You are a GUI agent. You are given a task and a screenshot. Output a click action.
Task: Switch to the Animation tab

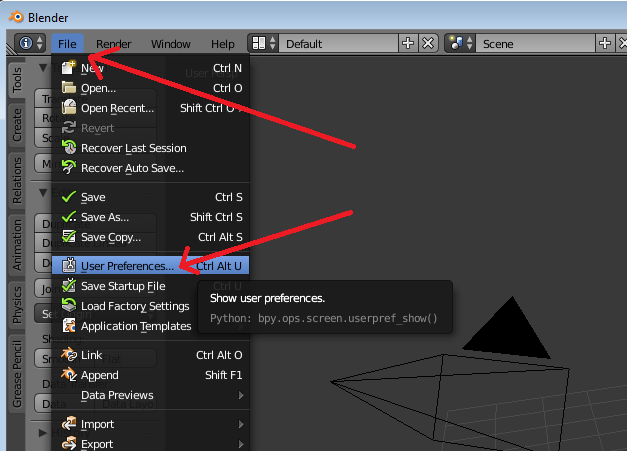click(16, 244)
